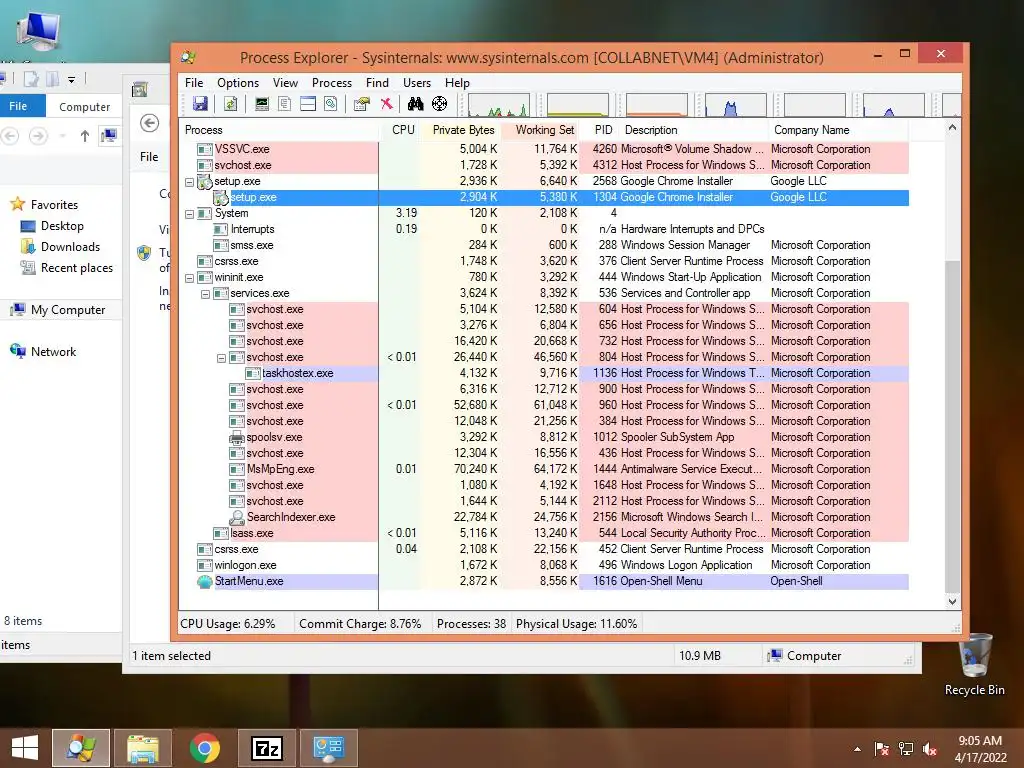The image size is (1024, 768).
Task: Click the Explorer up-arrow navigation icon
Action: click(x=84, y=136)
